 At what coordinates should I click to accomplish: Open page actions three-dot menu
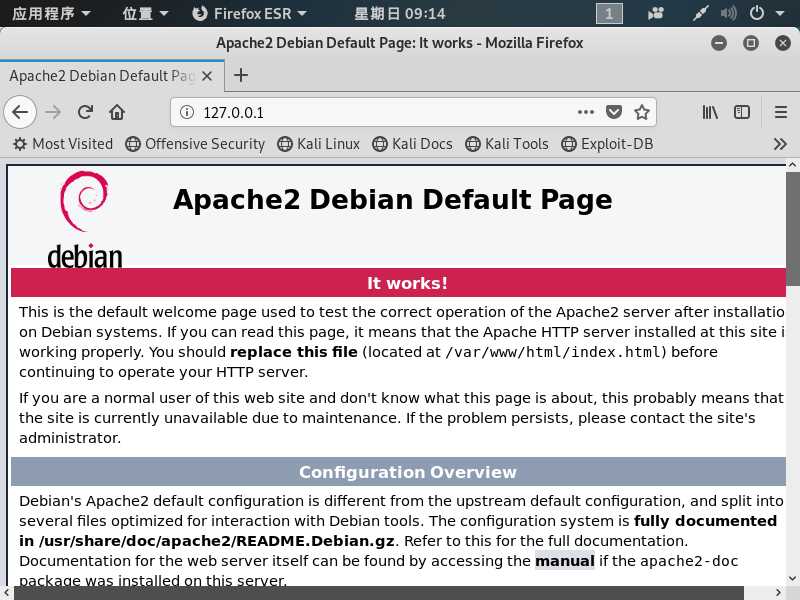point(585,112)
